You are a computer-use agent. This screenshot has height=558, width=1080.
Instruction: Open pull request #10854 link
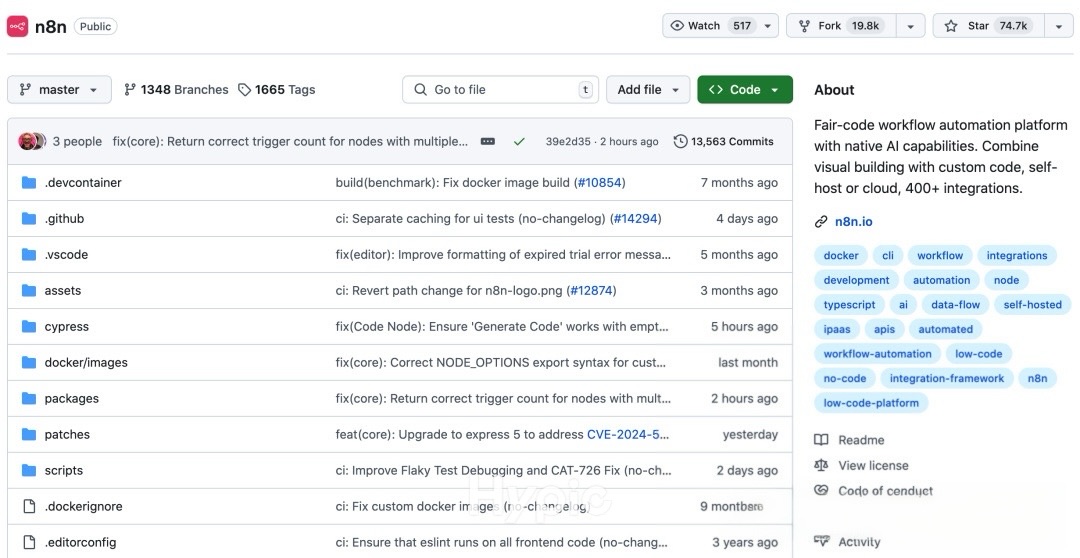pyautogui.click(x=599, y=183)
